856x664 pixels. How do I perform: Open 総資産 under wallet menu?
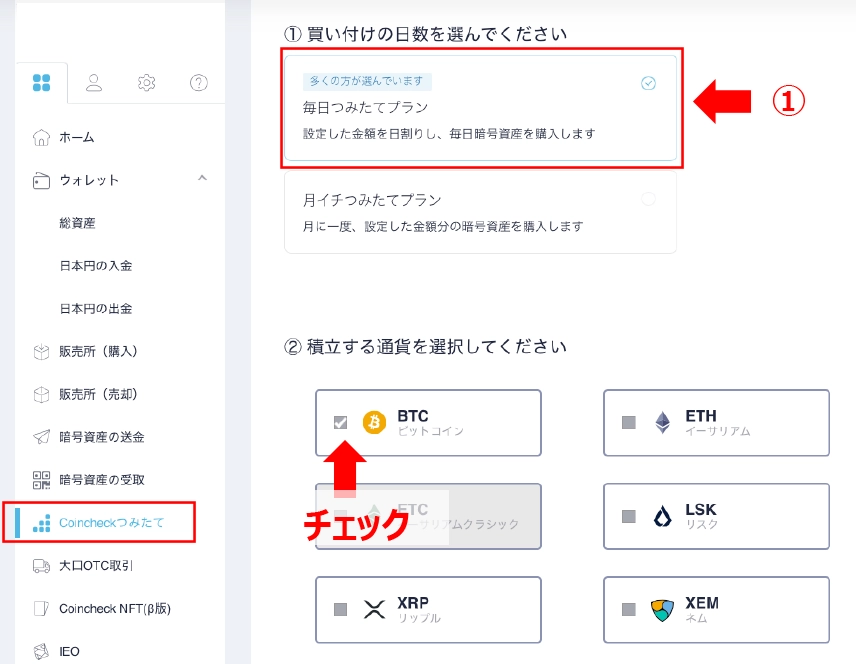[x=77, y=223]
